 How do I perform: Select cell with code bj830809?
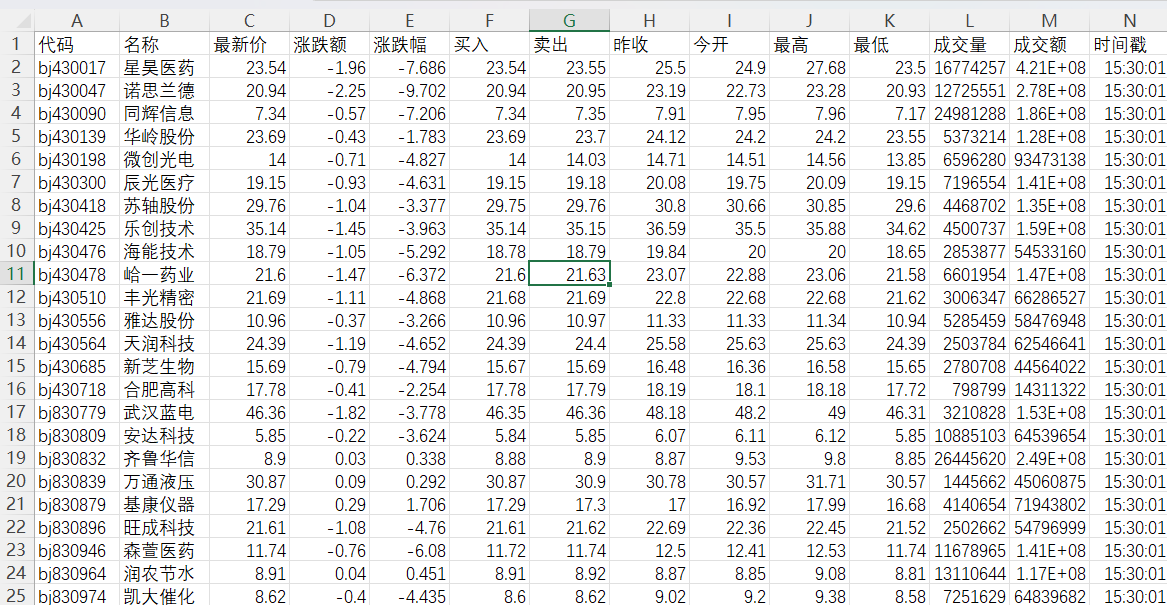[77, 435]
